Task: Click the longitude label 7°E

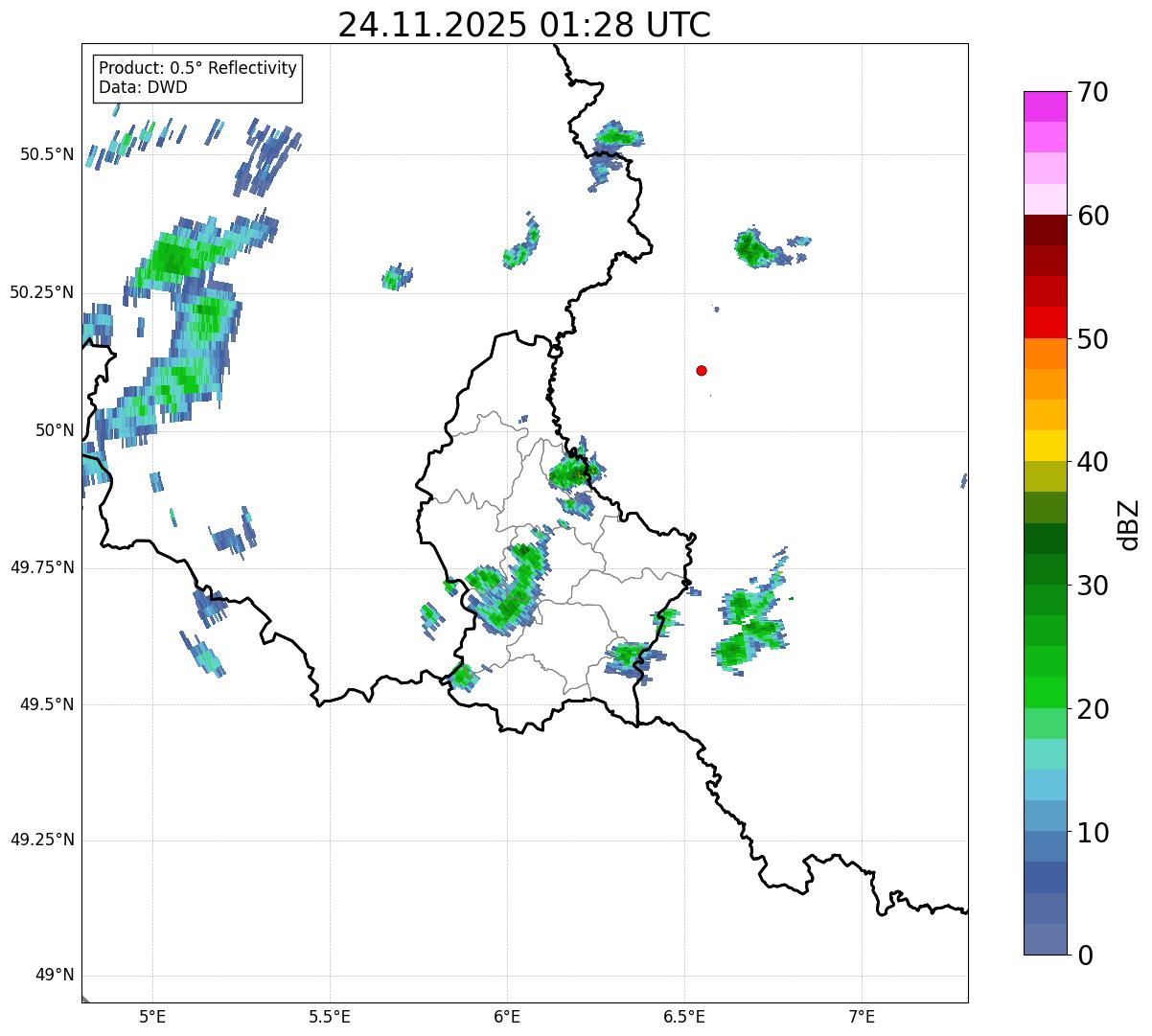Action: (863, 1017)
